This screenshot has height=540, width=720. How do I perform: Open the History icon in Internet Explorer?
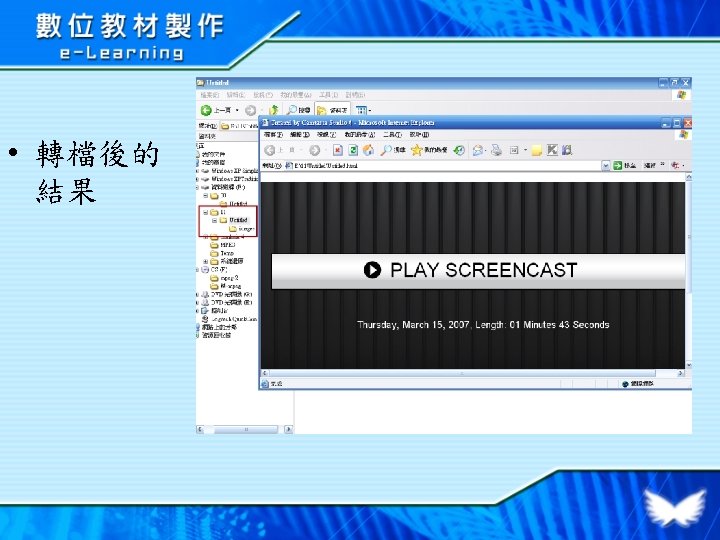459,150
